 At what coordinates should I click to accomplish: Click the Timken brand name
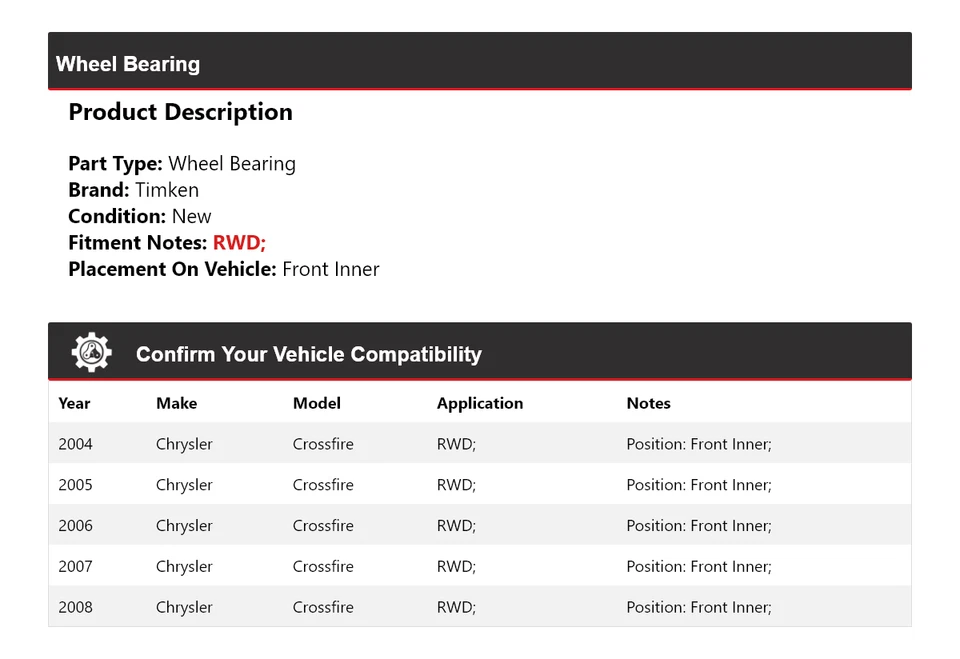(x=166, y=190)
